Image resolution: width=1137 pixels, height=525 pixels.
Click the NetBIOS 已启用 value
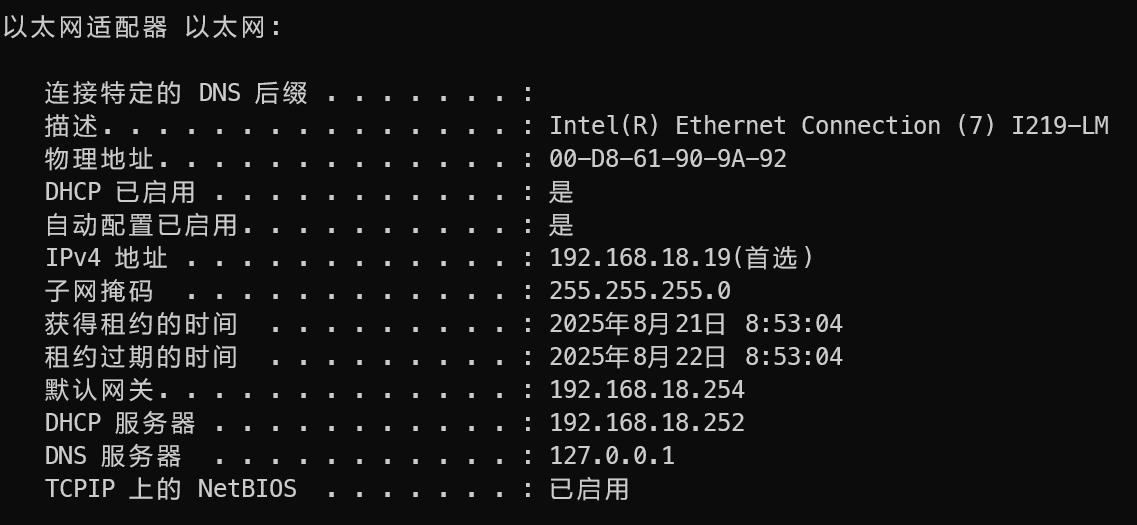589,489
